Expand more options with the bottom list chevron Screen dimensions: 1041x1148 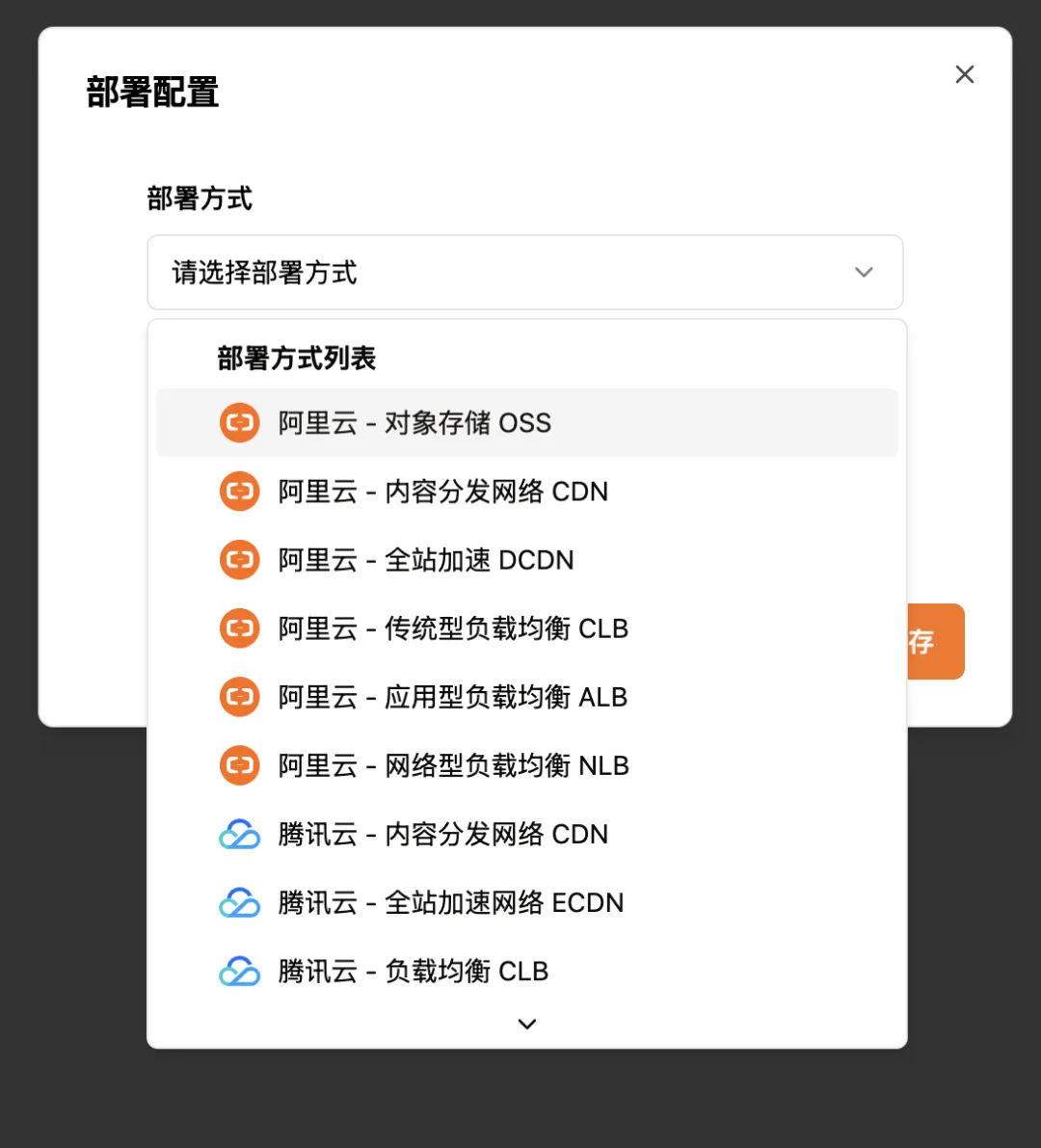coord(526,1024)
